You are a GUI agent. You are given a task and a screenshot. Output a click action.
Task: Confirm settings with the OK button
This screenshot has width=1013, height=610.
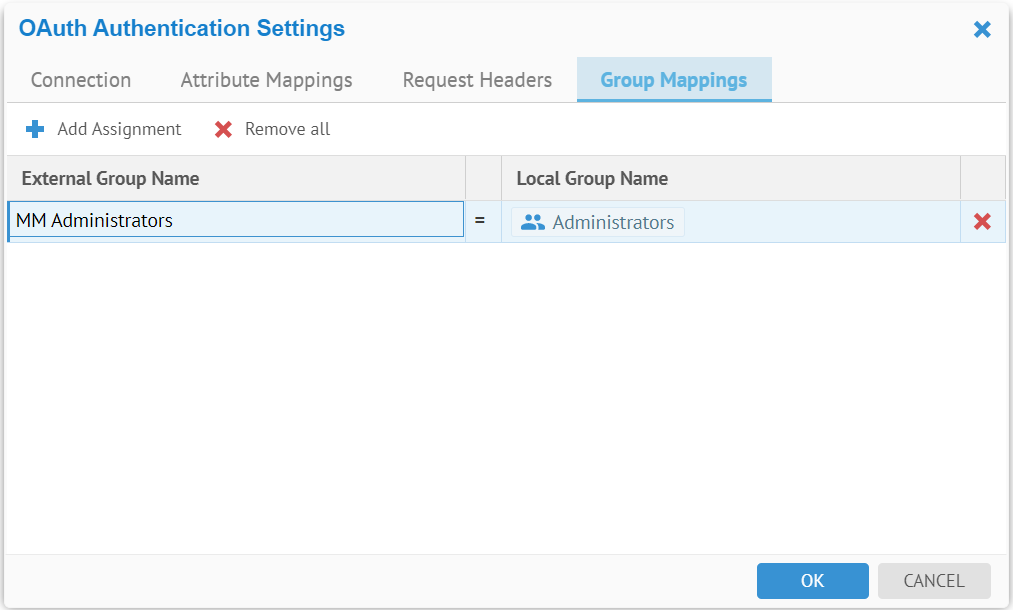tap(812, 580)
